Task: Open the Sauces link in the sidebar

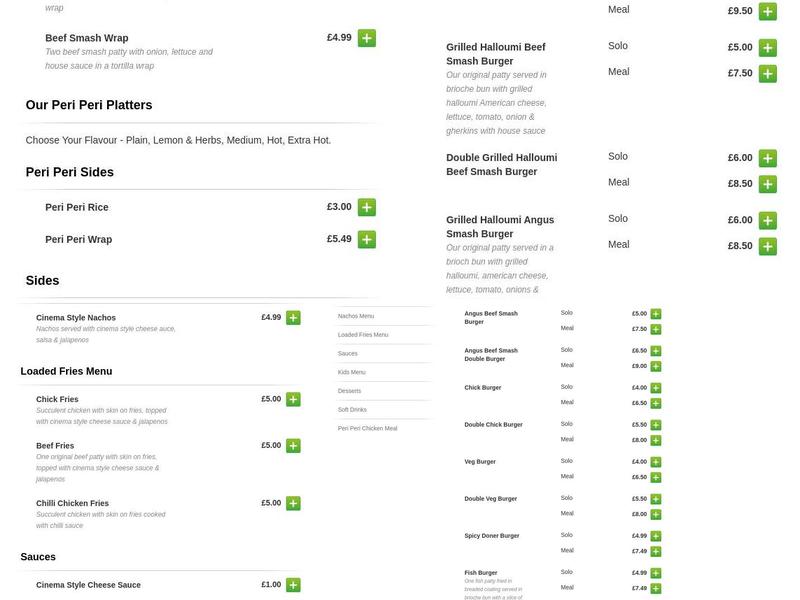Action: click(x=347, y=352)
